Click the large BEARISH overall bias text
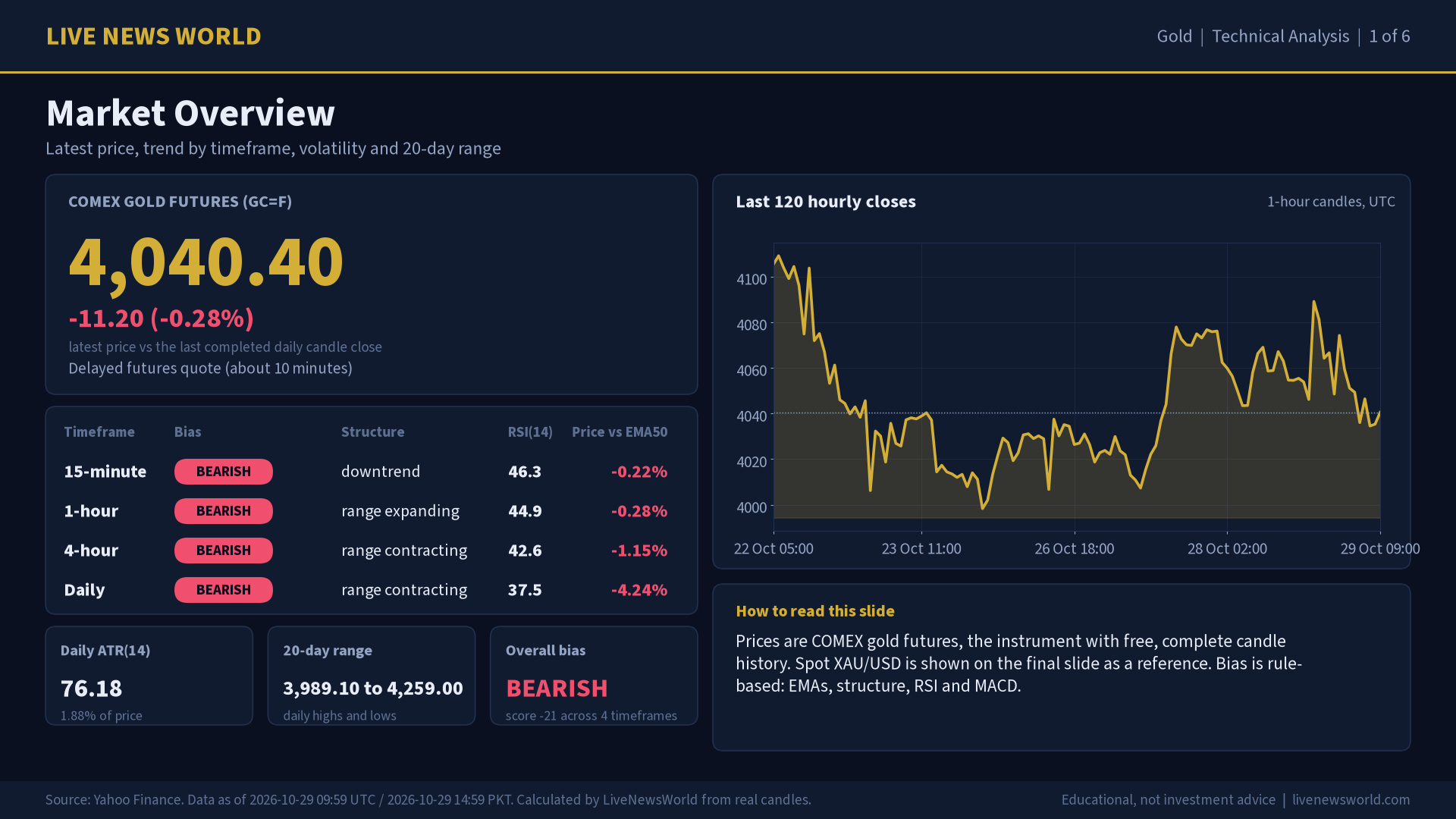 point(557,689)
